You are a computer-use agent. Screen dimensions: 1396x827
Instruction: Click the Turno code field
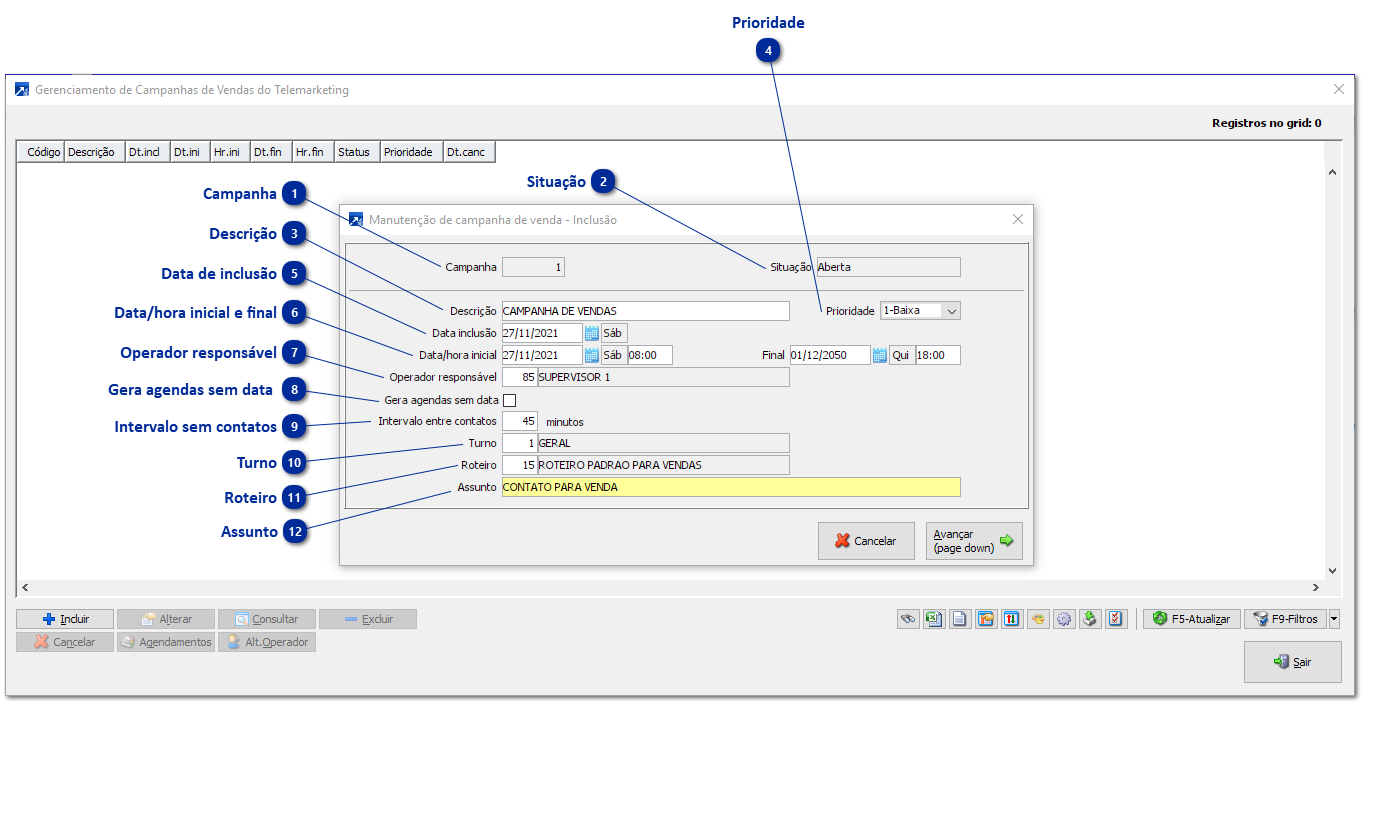click(x=520, y=443)
